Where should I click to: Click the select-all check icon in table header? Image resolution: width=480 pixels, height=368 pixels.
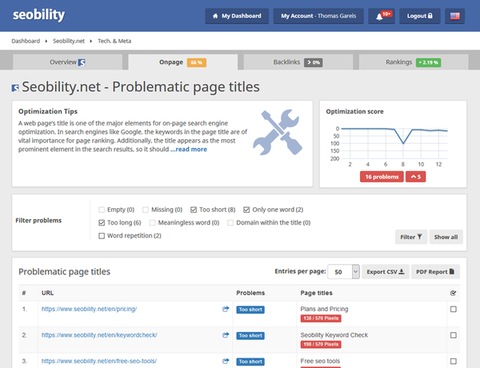[x=453, y=293]
